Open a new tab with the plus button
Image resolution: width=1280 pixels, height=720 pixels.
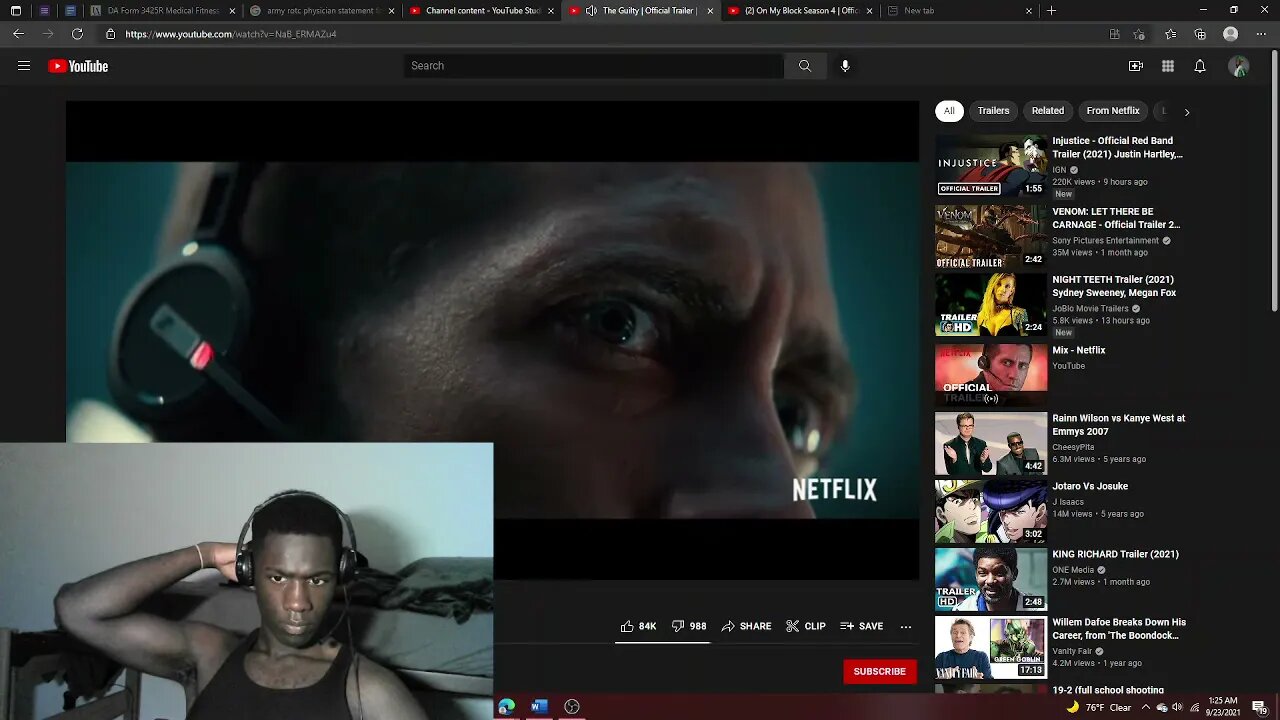1051,10
